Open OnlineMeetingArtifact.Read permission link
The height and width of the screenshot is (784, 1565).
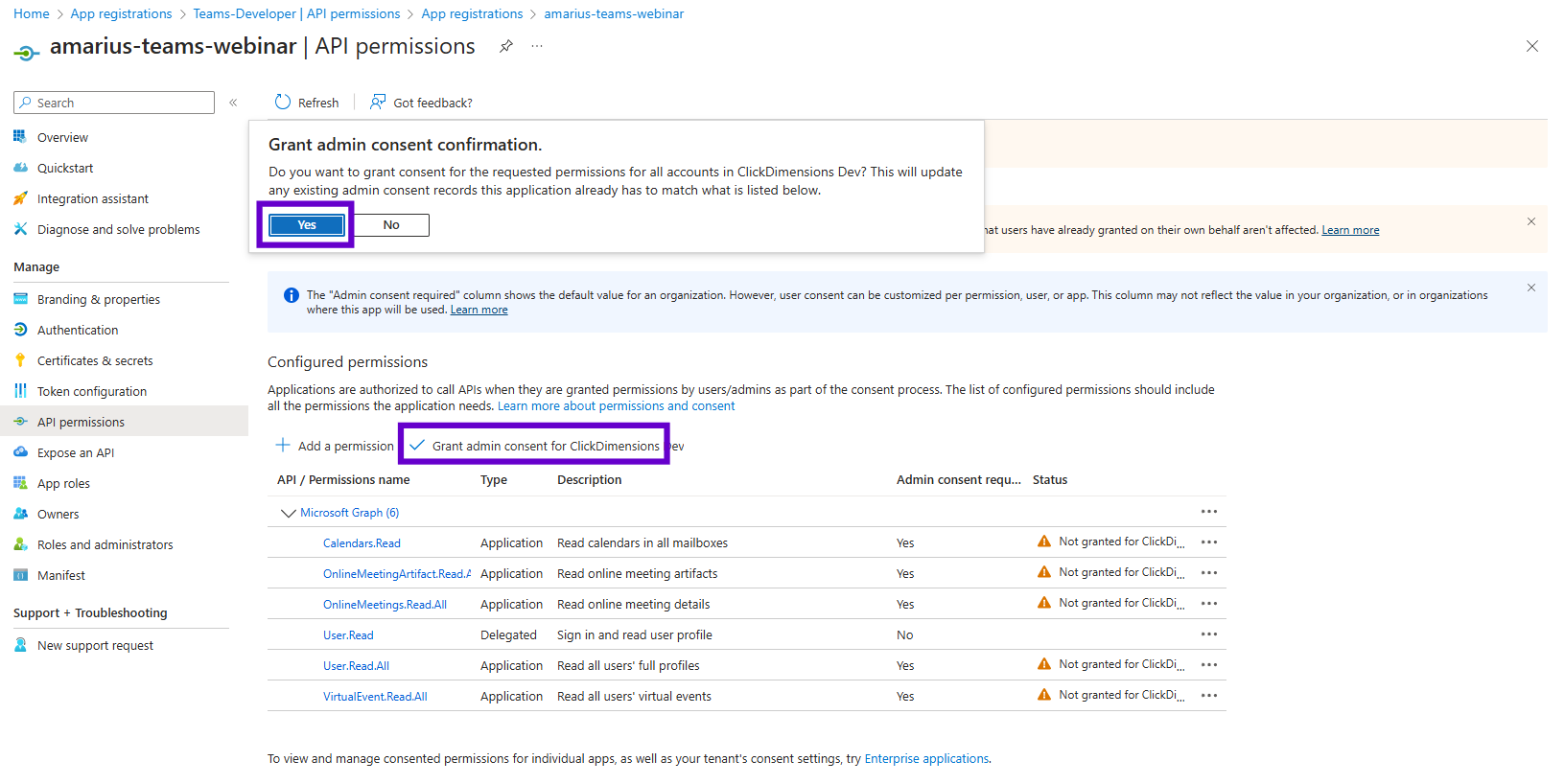click(x=397, y=574)
